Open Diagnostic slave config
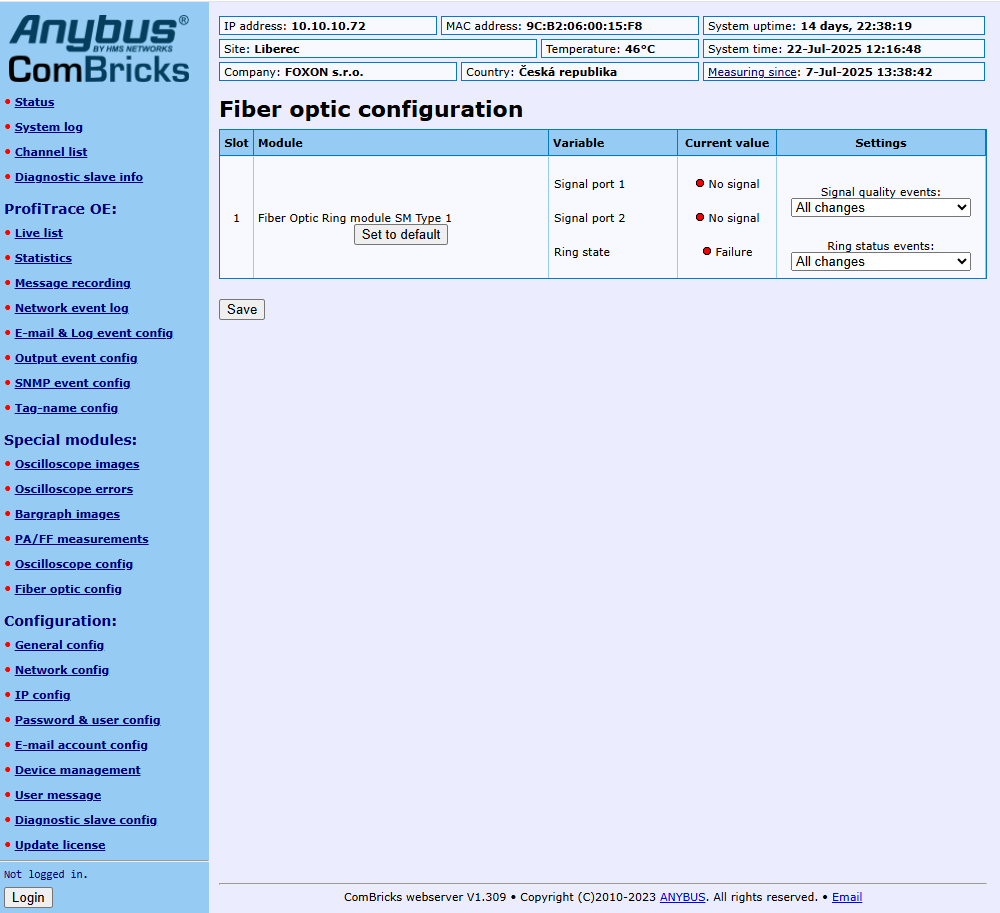Image resolution: width=1000 pixels, height=913 pixels. (x=86, y=819)
